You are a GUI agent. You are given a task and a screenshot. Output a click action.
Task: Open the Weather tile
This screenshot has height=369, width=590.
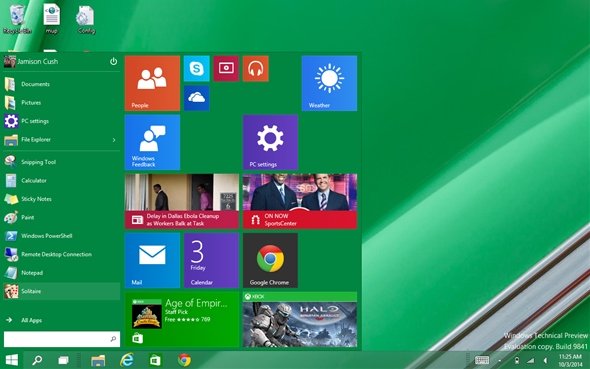(329, 83)
